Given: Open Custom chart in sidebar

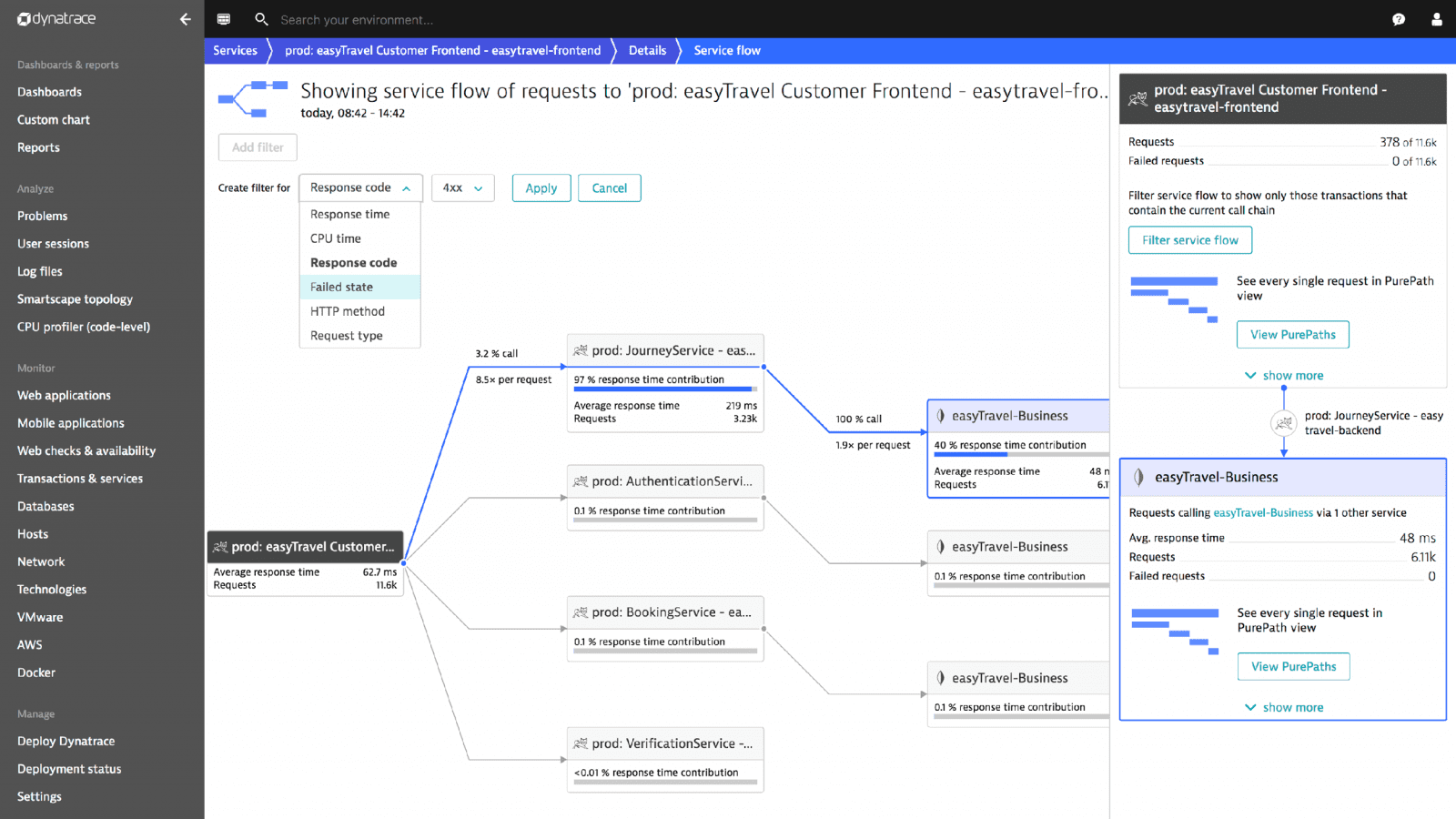Looking at the screenshot, I should pyautogui.click(x=54, y=119).
